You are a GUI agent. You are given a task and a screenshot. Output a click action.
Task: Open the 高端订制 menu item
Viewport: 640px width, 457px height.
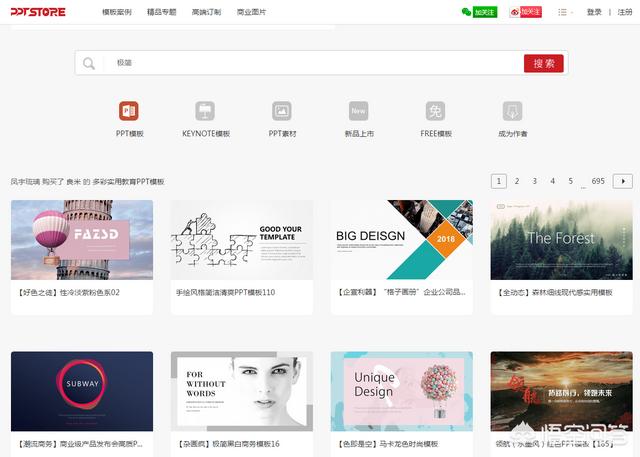[206, 12]
